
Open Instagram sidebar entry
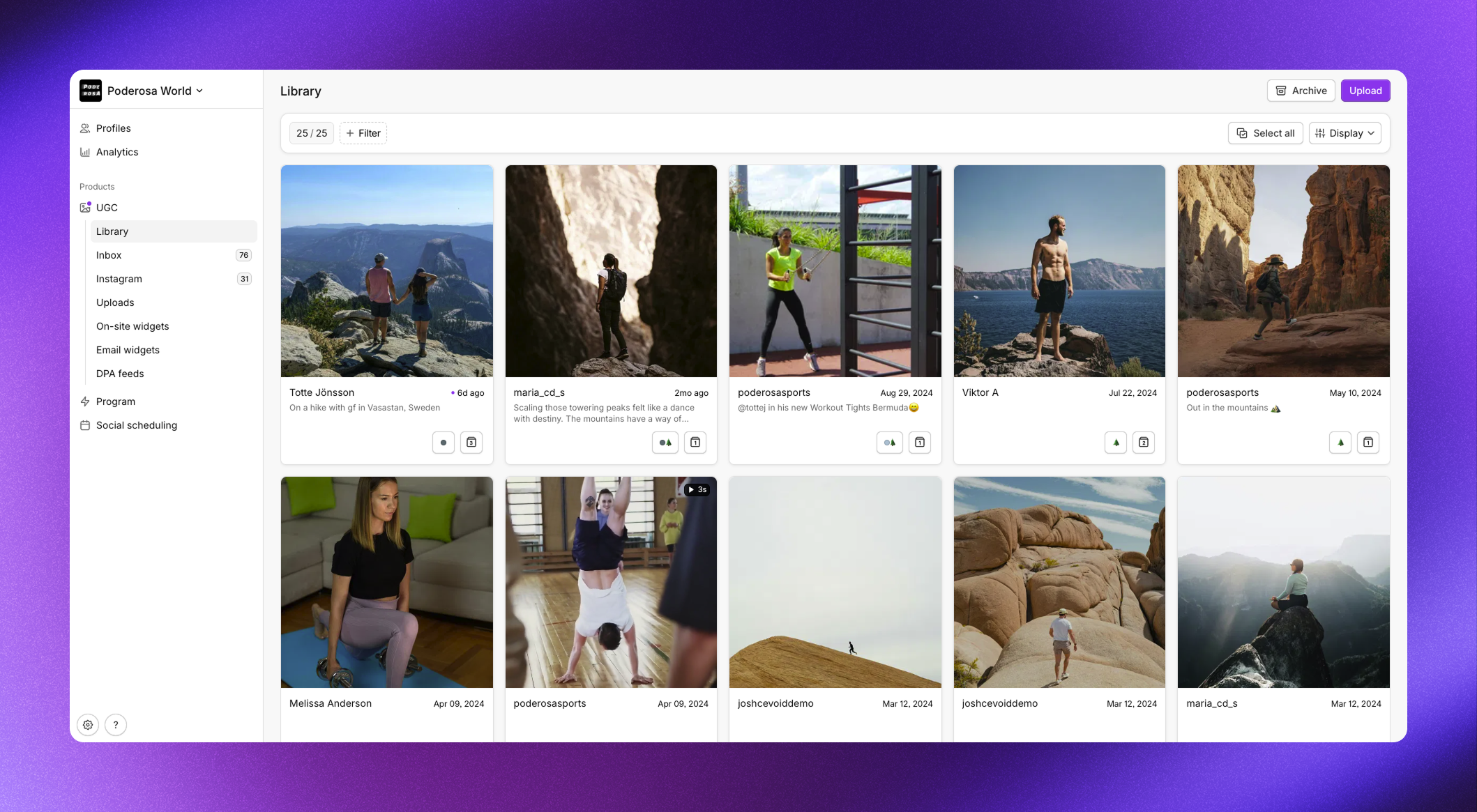click(x=174, y=279)
